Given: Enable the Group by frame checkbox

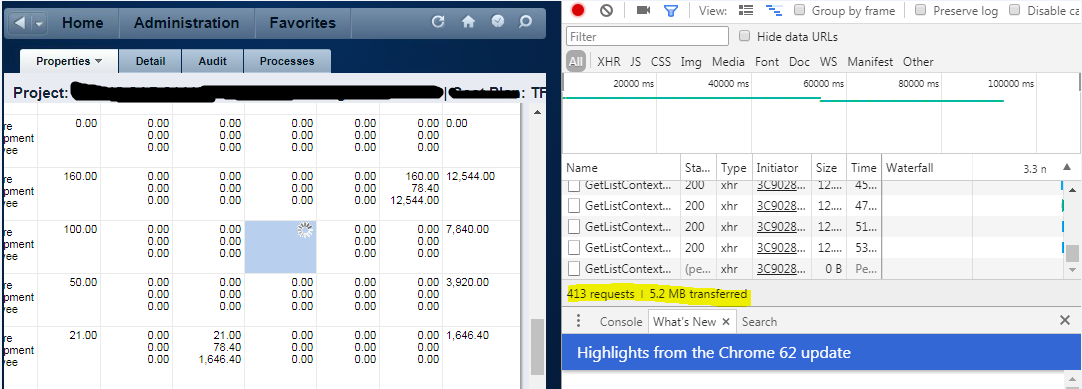Looking at the screenshot, I should [x=799, y=10].
